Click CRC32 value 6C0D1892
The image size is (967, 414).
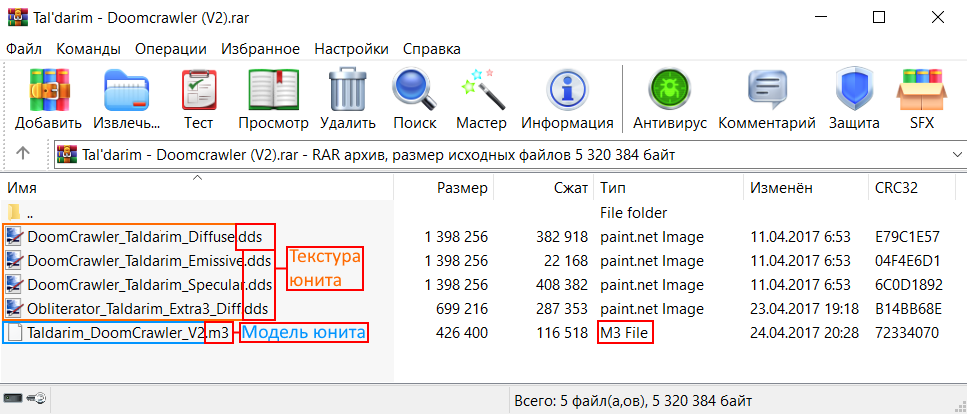tap(908, 285)
